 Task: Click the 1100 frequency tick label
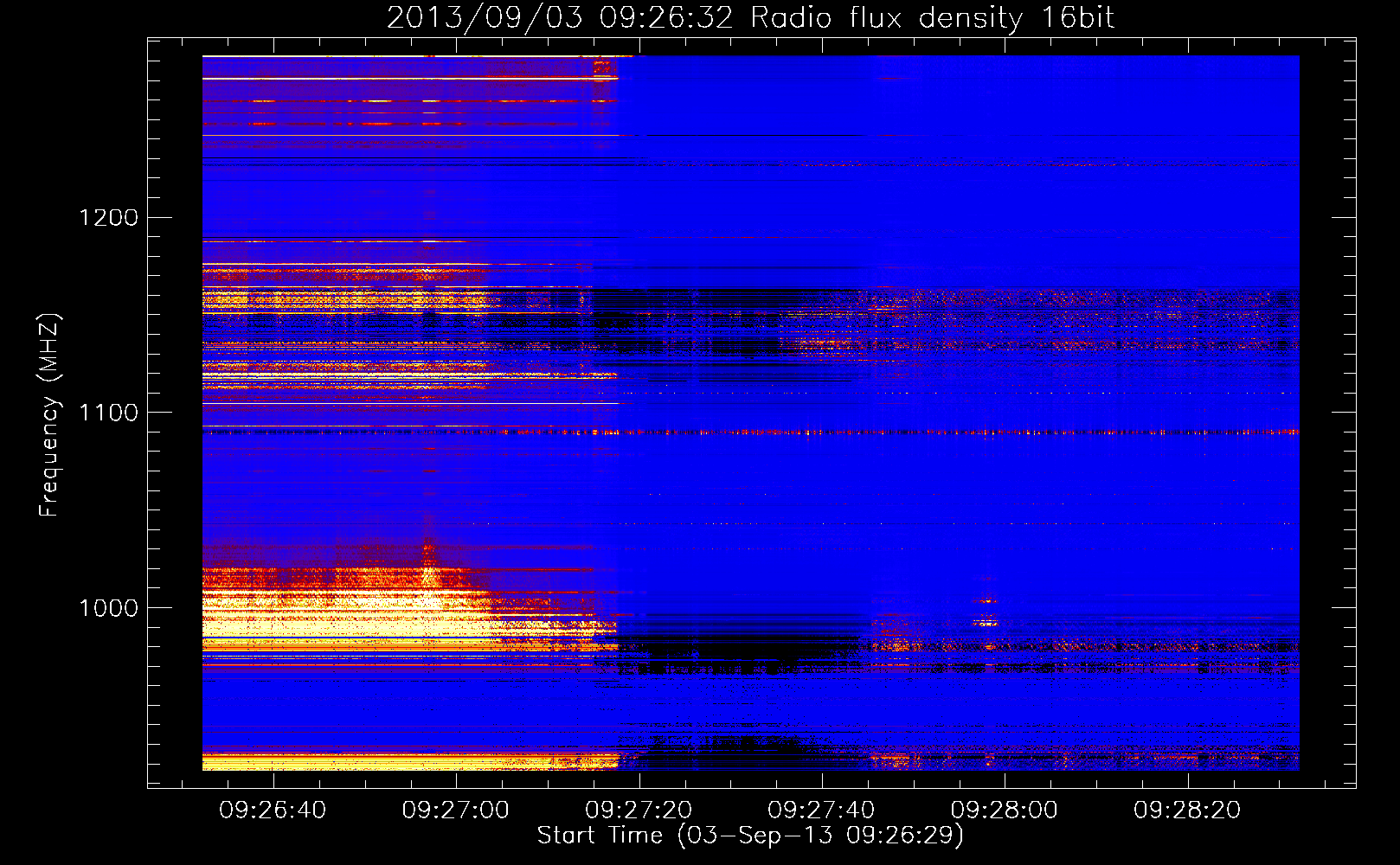coord(108,413)
